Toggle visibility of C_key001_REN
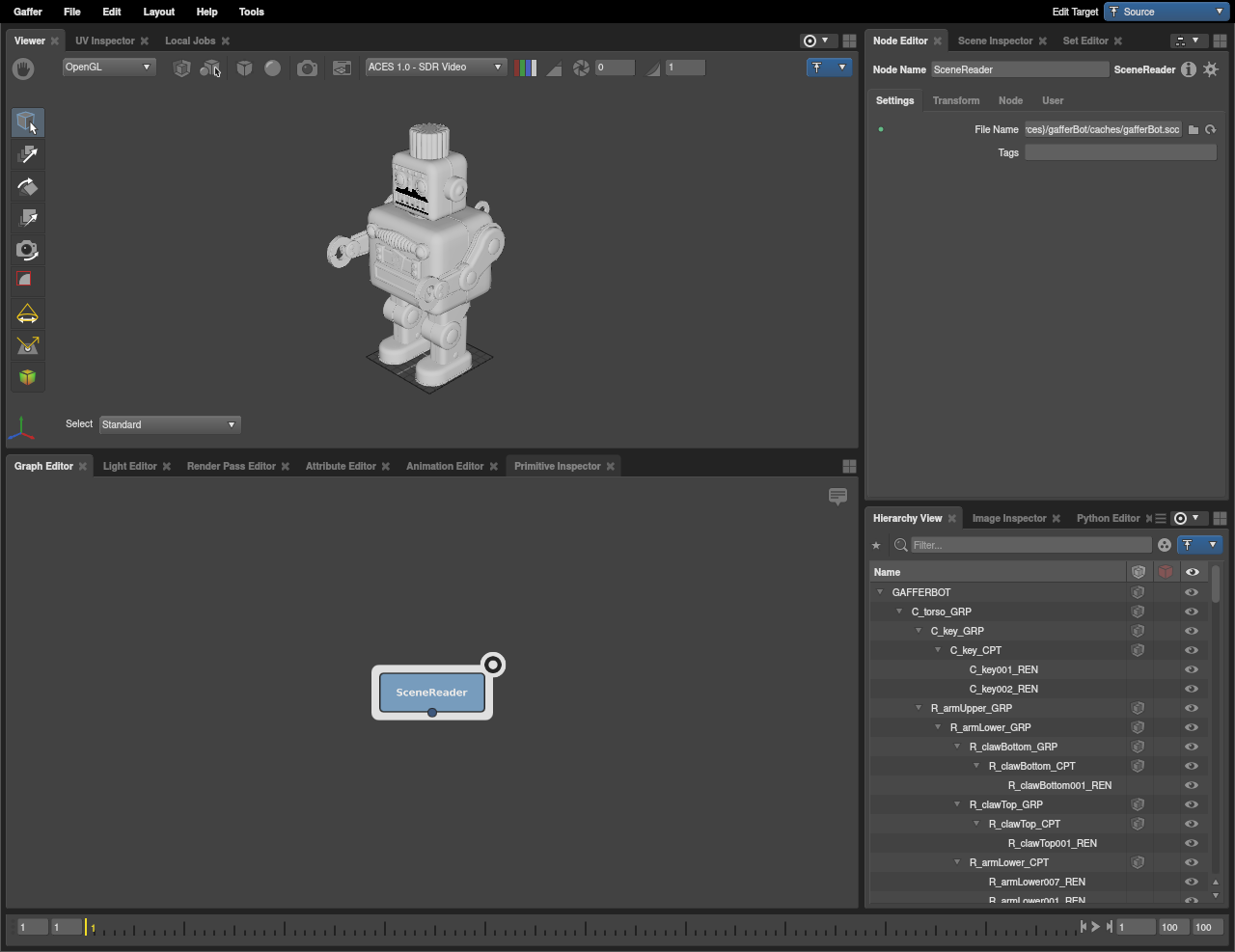1235x952 pixels. (1192, 669)
